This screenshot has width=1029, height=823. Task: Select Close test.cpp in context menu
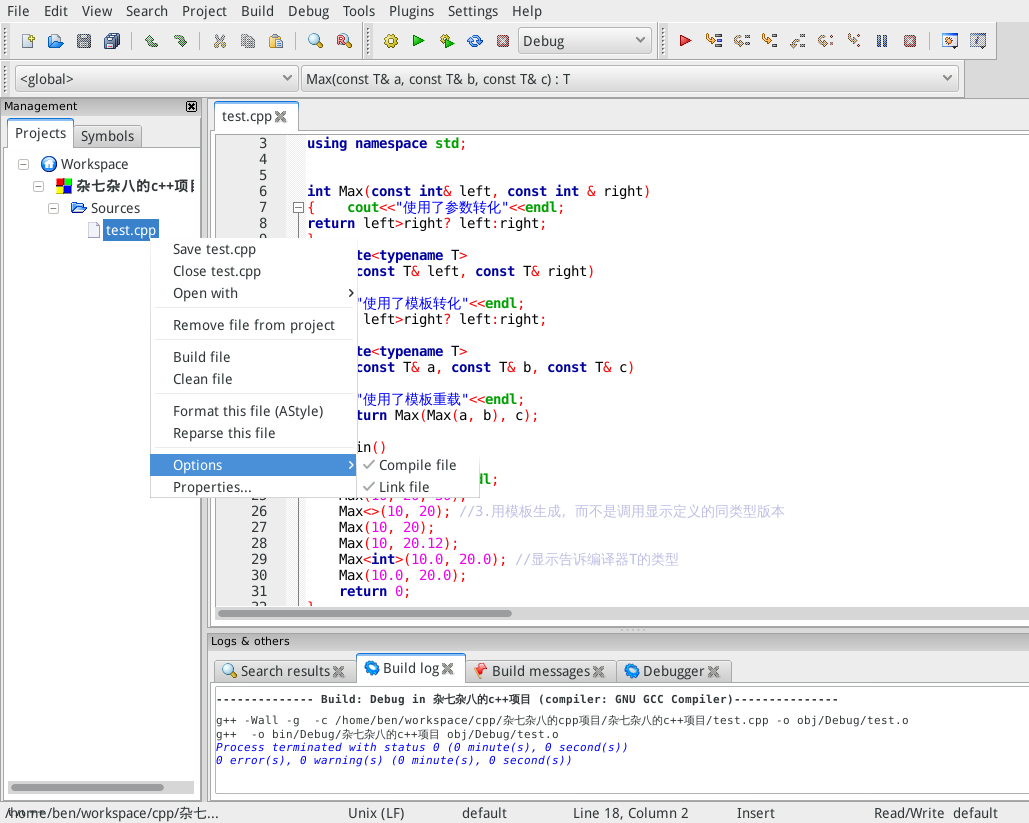tap(254, 271)
